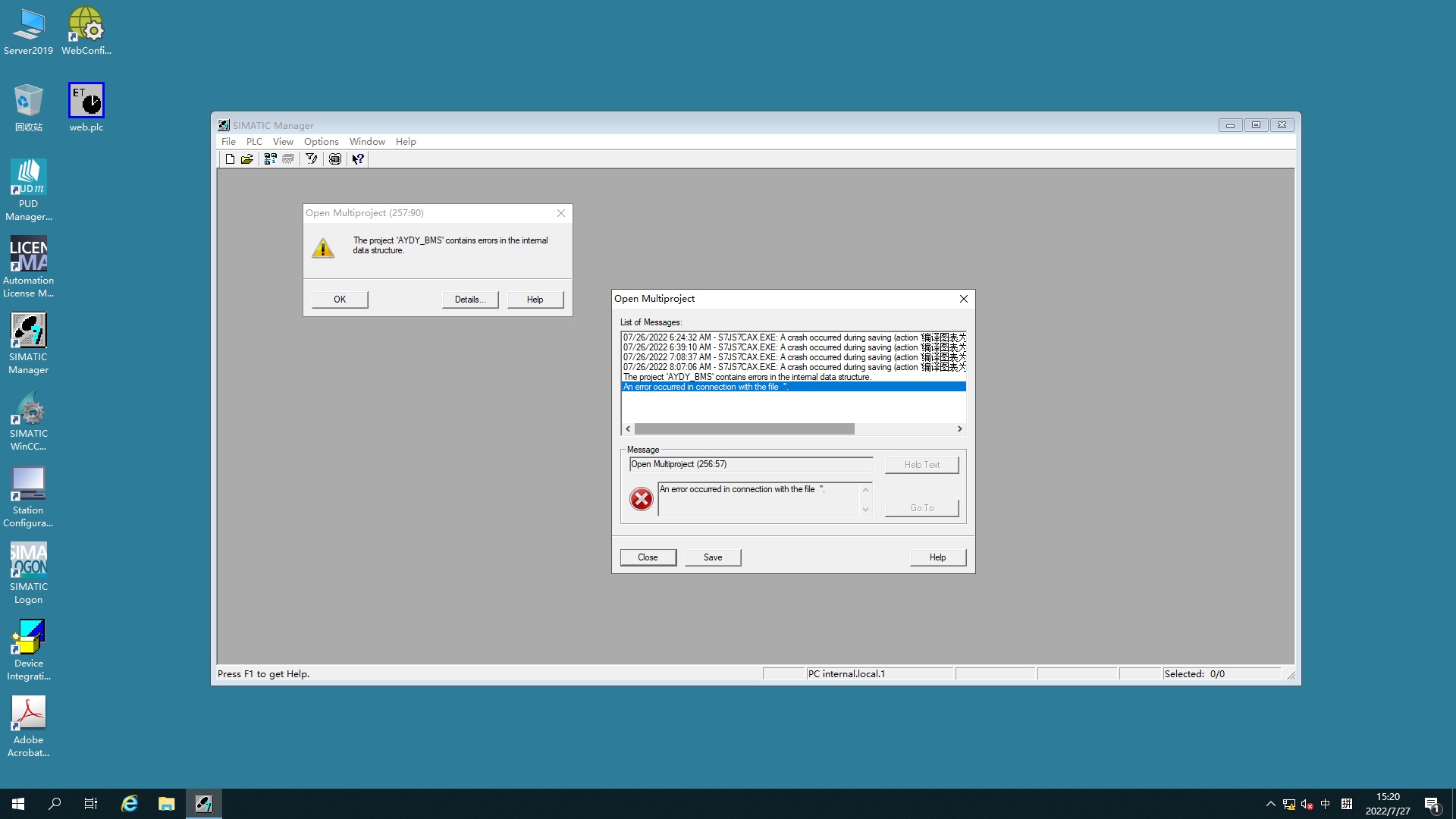This screenshot has height=819, width=1456.
Task: Click the context help arrow icon
Action: (358, 159)
